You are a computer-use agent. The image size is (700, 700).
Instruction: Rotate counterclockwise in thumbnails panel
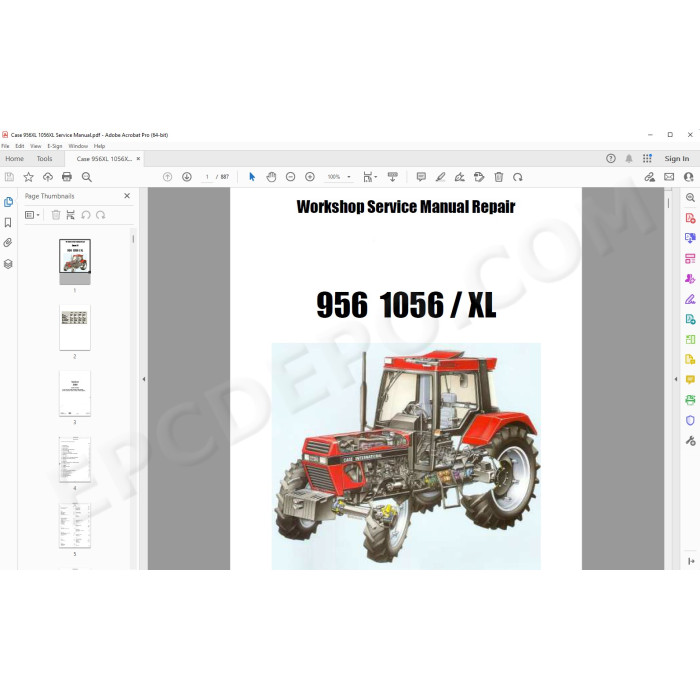pyautogui.click(x=86, y=215)
